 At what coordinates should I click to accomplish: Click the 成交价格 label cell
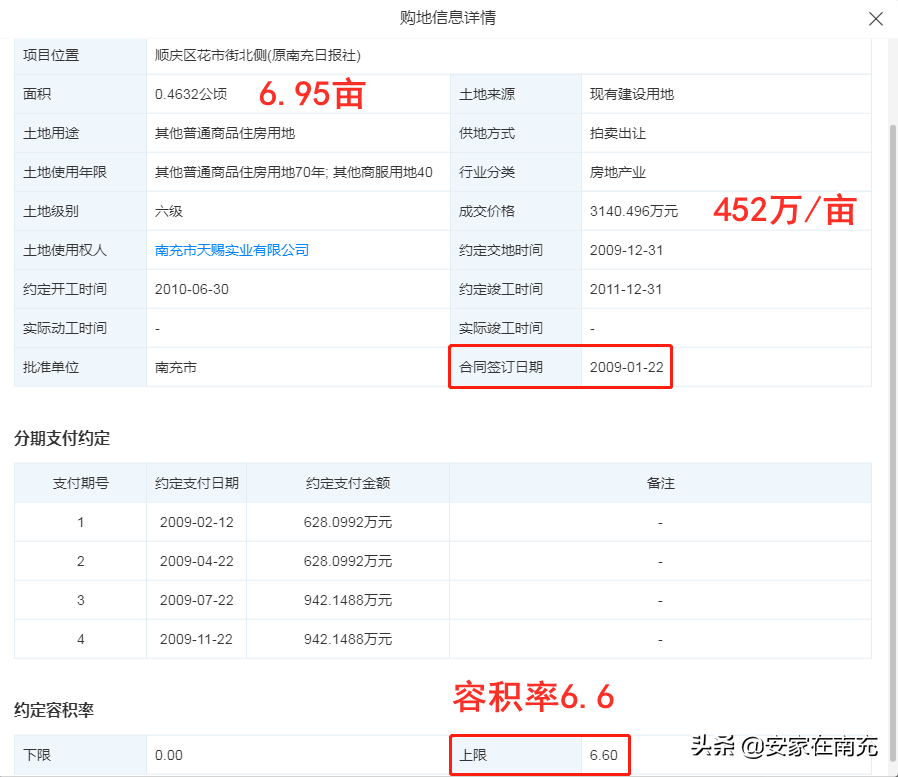coord(515,211)
